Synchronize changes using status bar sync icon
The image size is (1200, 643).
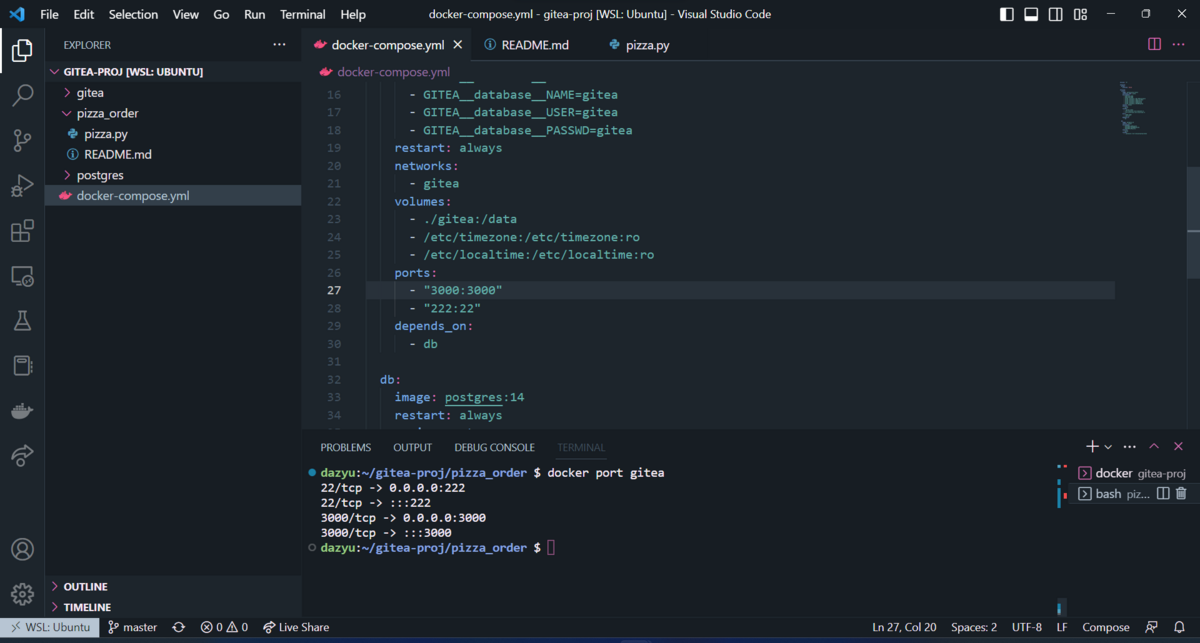click(x=179, y=627)
